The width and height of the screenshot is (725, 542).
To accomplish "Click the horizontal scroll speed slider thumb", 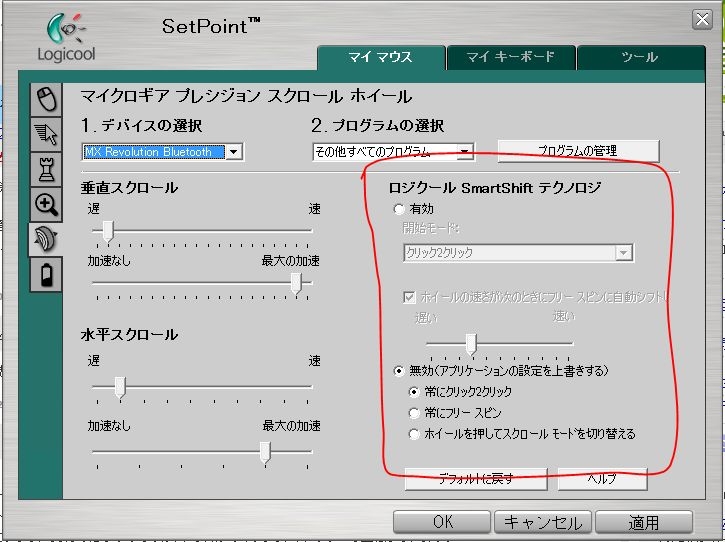I will coord(120,388).
